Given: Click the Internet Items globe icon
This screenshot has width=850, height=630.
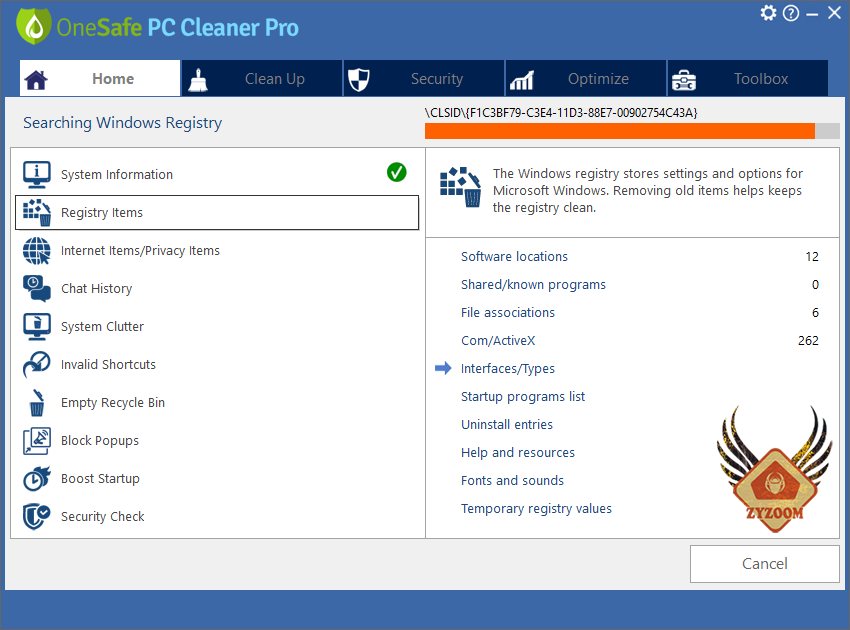Looking at the screenshot, I should click(37, 250).
